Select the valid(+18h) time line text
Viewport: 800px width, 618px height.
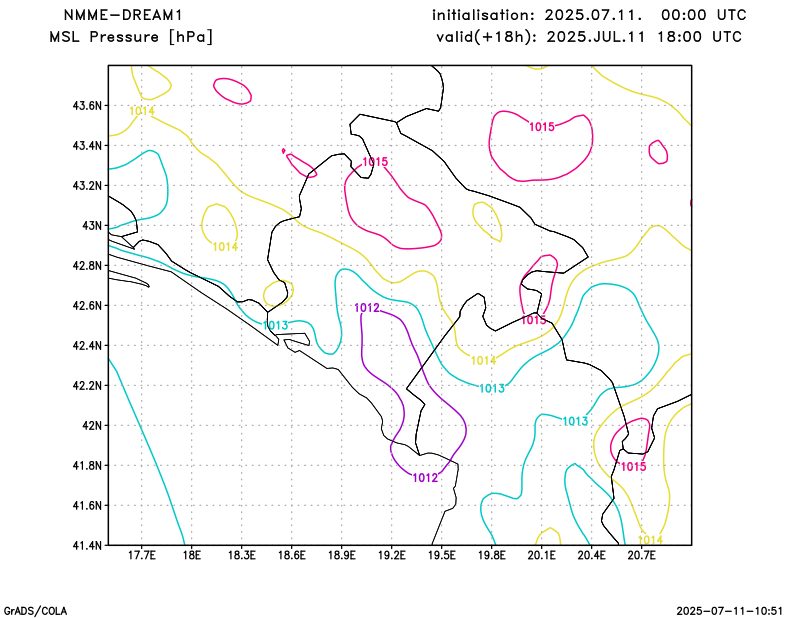(x=589, y=37)
